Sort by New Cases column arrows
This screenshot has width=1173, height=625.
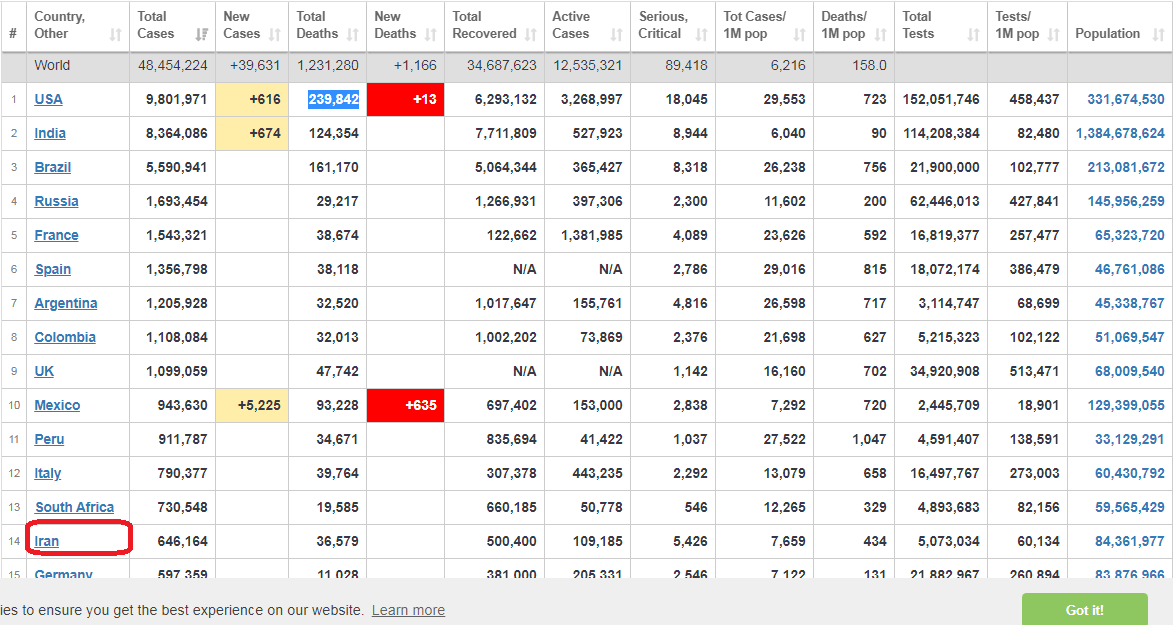[275, 34]
